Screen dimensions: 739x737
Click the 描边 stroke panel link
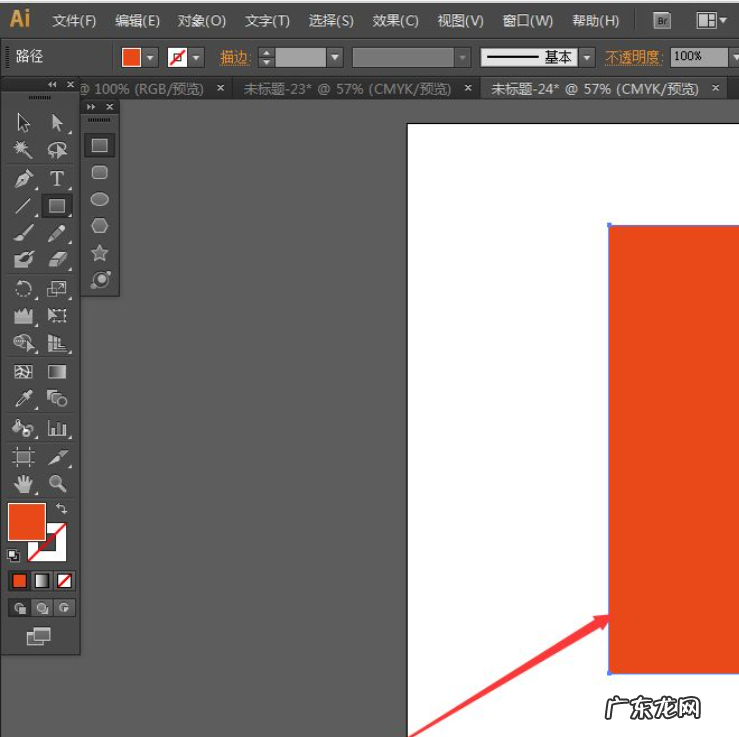[234, 58]
